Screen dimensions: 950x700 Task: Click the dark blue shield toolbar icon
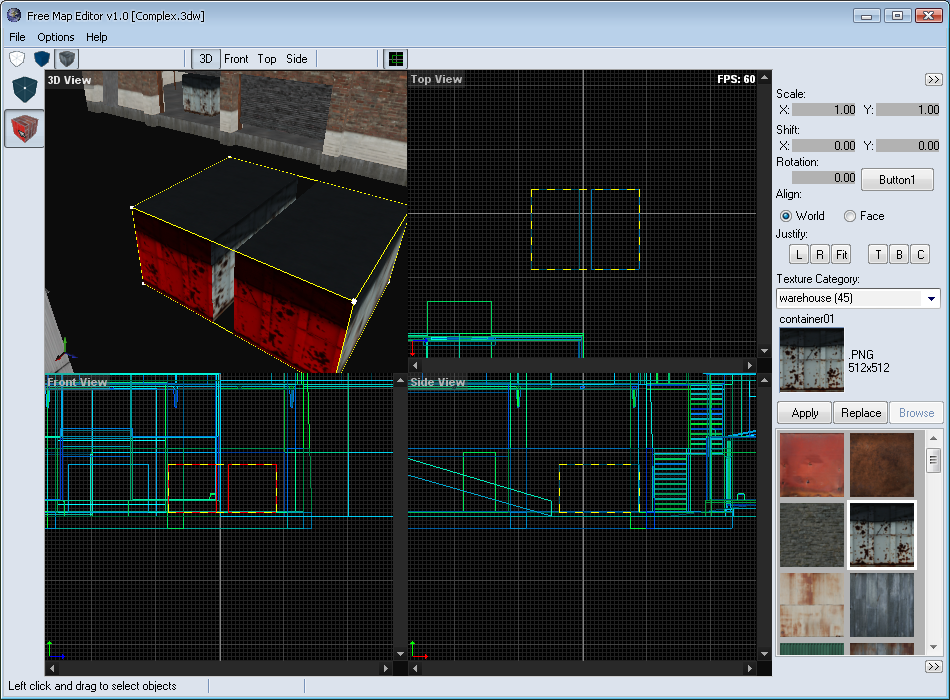42,59
